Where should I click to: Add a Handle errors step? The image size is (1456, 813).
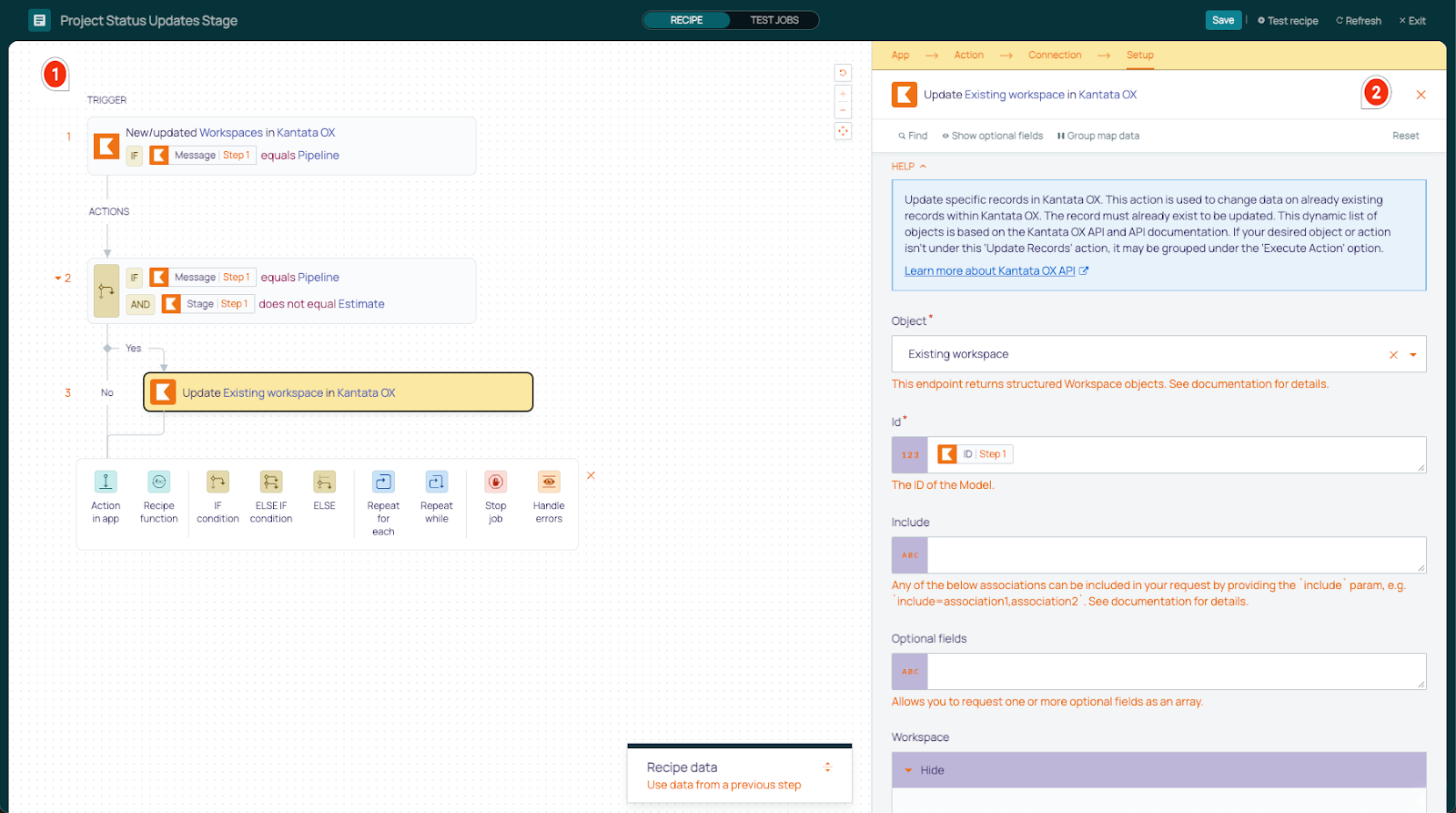(x=549, y=482)
